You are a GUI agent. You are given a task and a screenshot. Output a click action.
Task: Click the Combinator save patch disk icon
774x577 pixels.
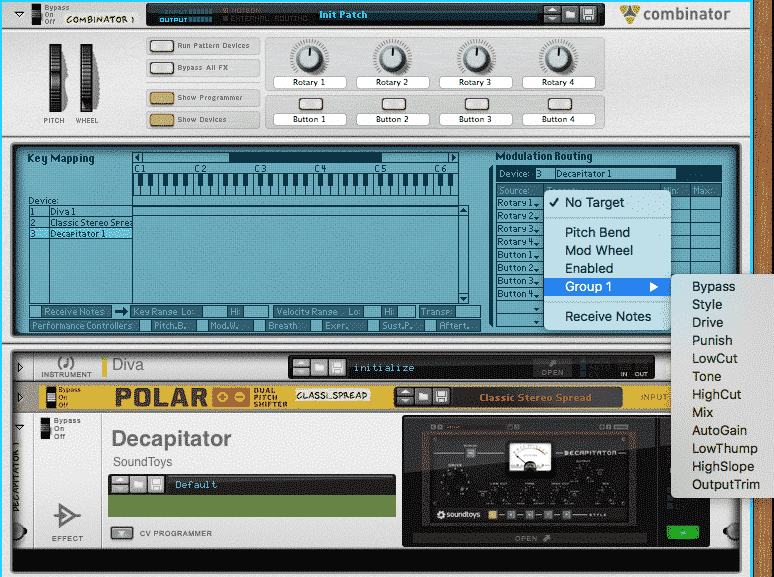pyautogui.click(x=588, y=14)
